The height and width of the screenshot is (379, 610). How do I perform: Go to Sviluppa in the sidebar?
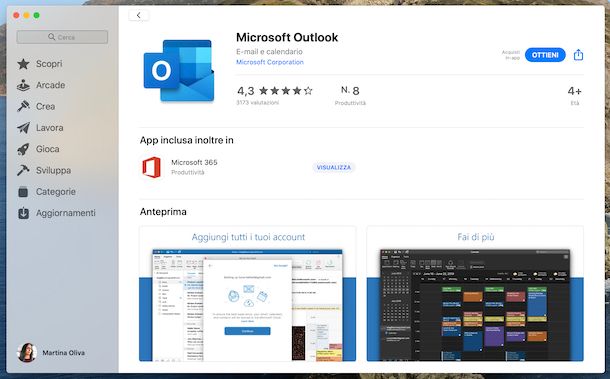coord(53,170)
